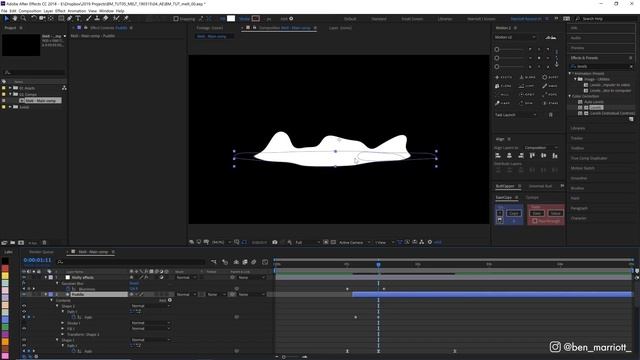Collapse Color Correction in Effects & Presets
This screenshot has width=640, height=360.
point(570,96)
